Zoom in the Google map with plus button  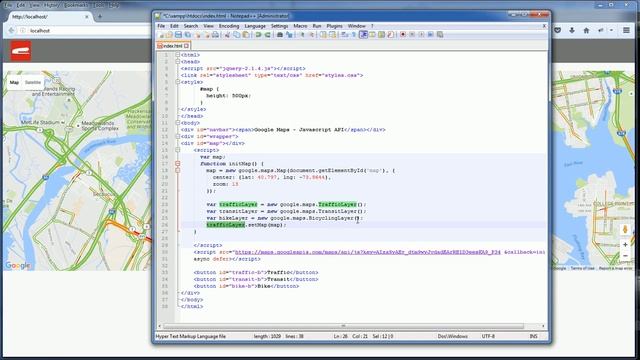(x=625, y=244)
